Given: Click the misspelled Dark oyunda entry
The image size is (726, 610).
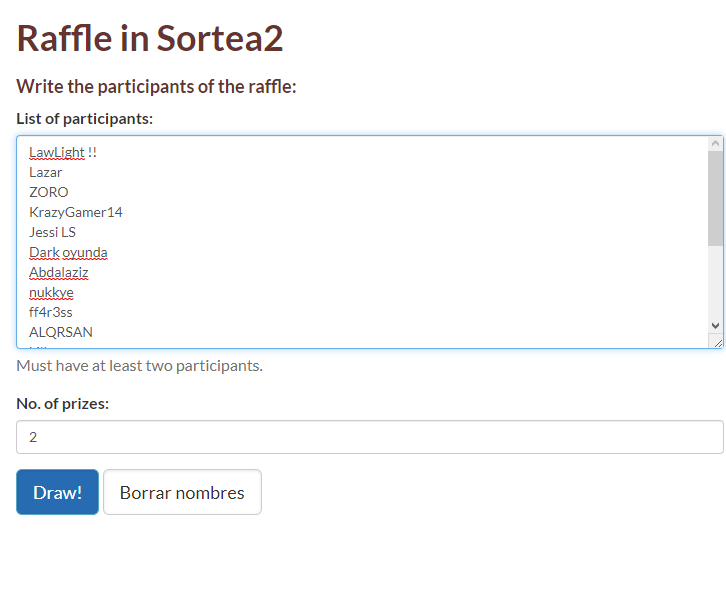Looking at the screenshot, I should pyautogui.click(x=68, y=252).
